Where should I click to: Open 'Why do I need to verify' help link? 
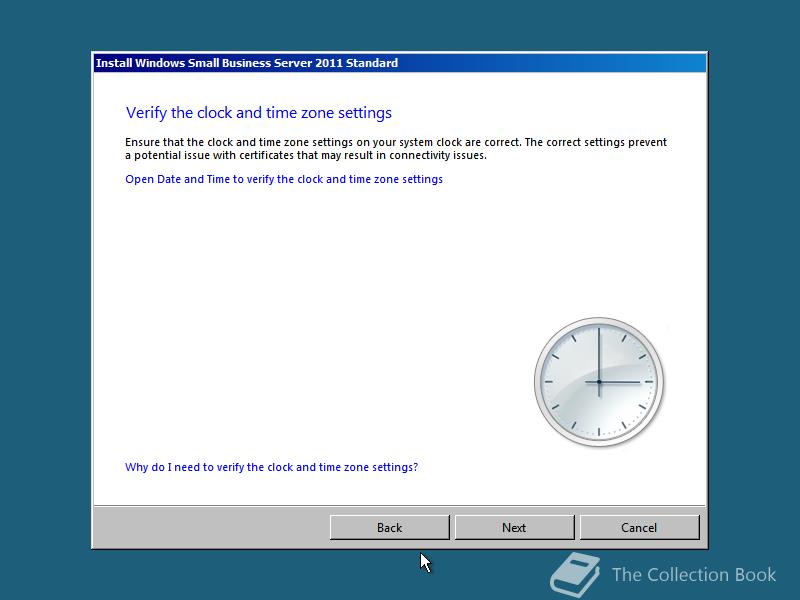(x=271, y=467)
